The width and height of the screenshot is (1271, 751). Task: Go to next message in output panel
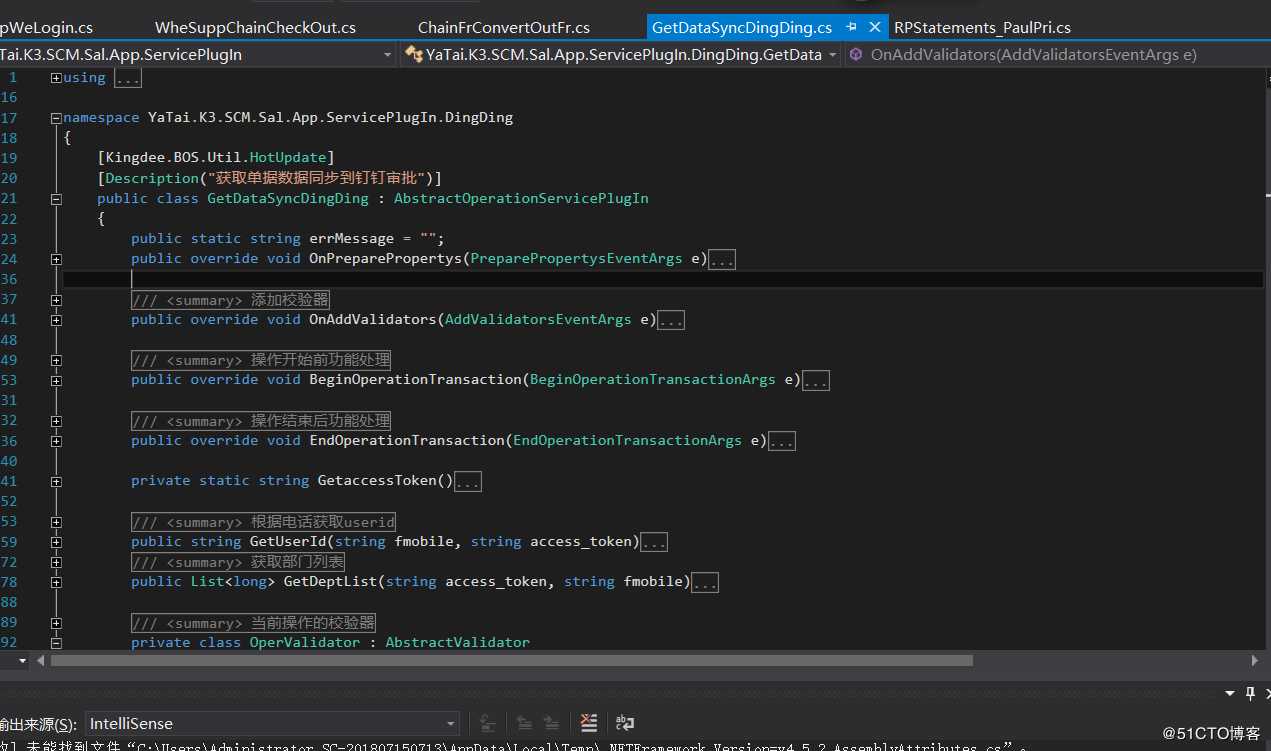pyautogui.click(x=551, y=723)
